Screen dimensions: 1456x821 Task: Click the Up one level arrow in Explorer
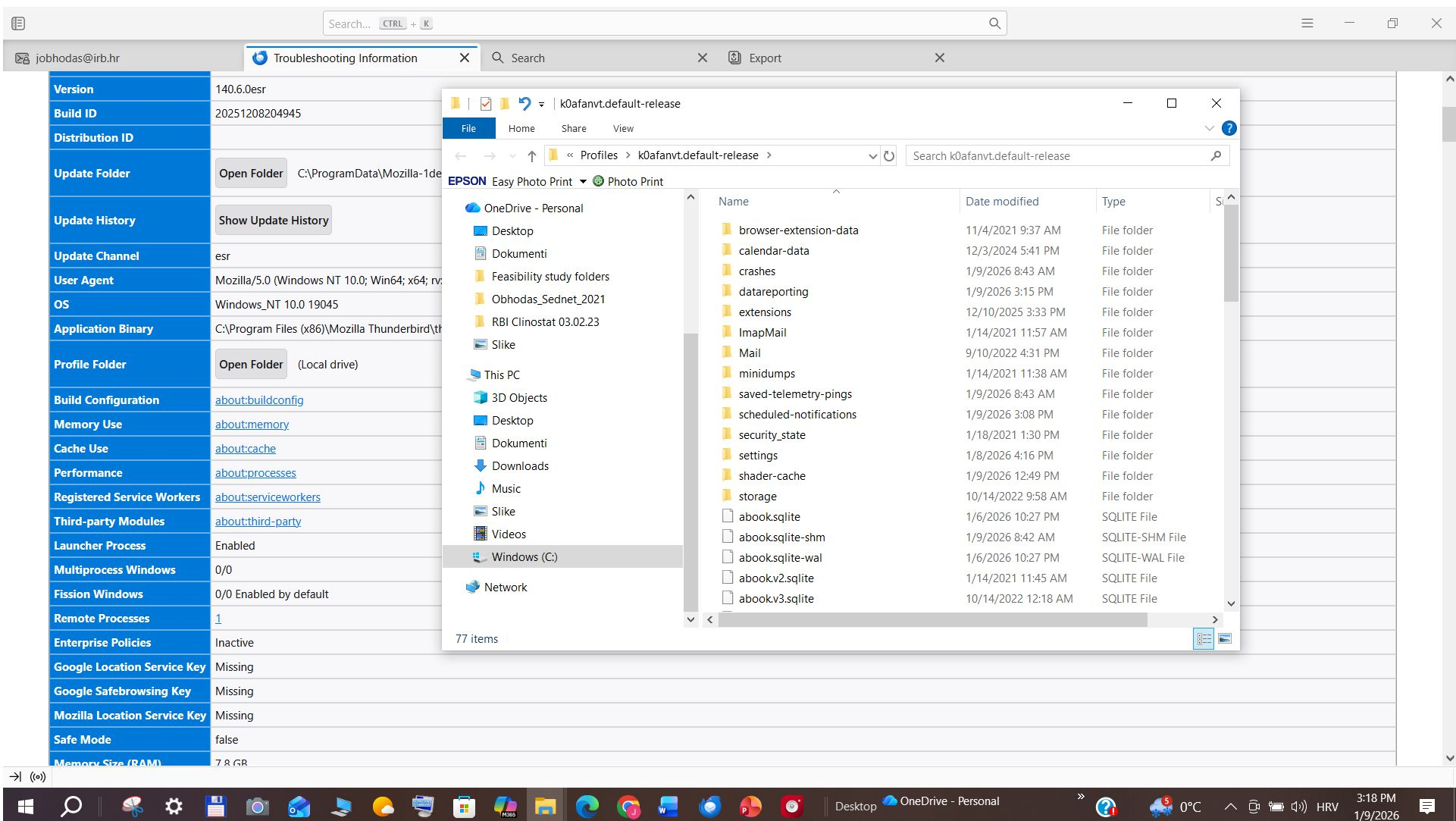[x=532, y=156]
